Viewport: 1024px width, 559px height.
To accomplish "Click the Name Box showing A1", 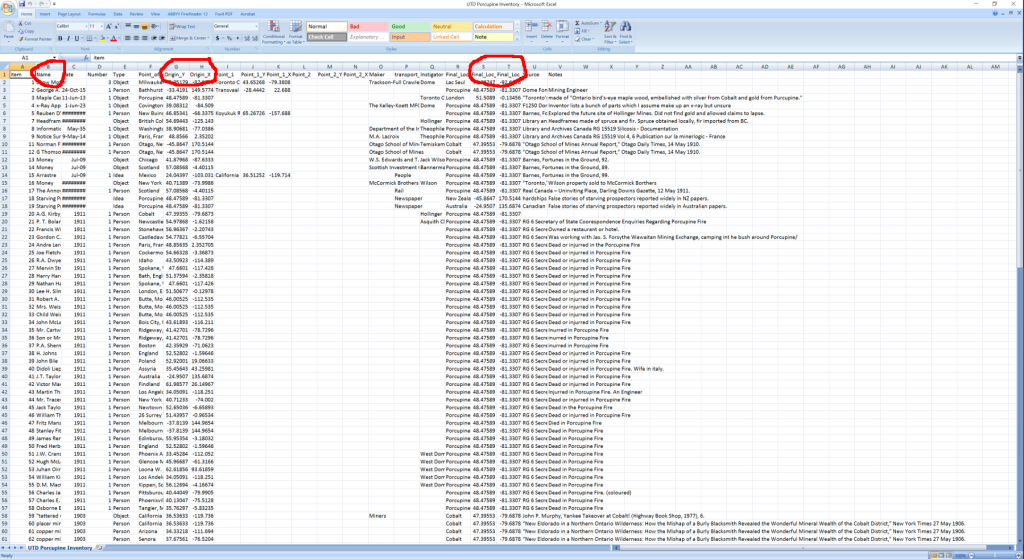I will (30, 58).
